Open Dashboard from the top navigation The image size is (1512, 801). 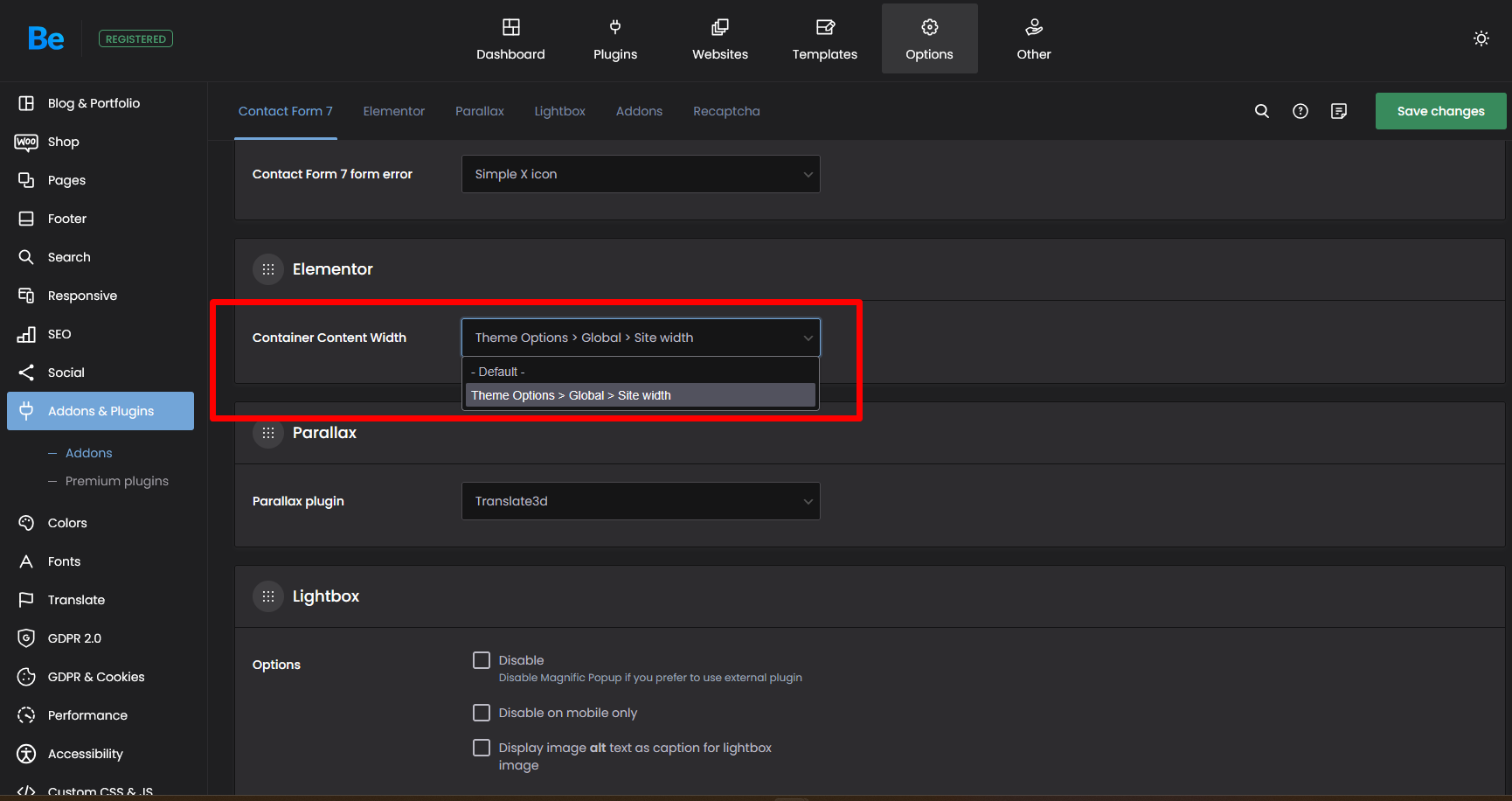tap(510, 39)
